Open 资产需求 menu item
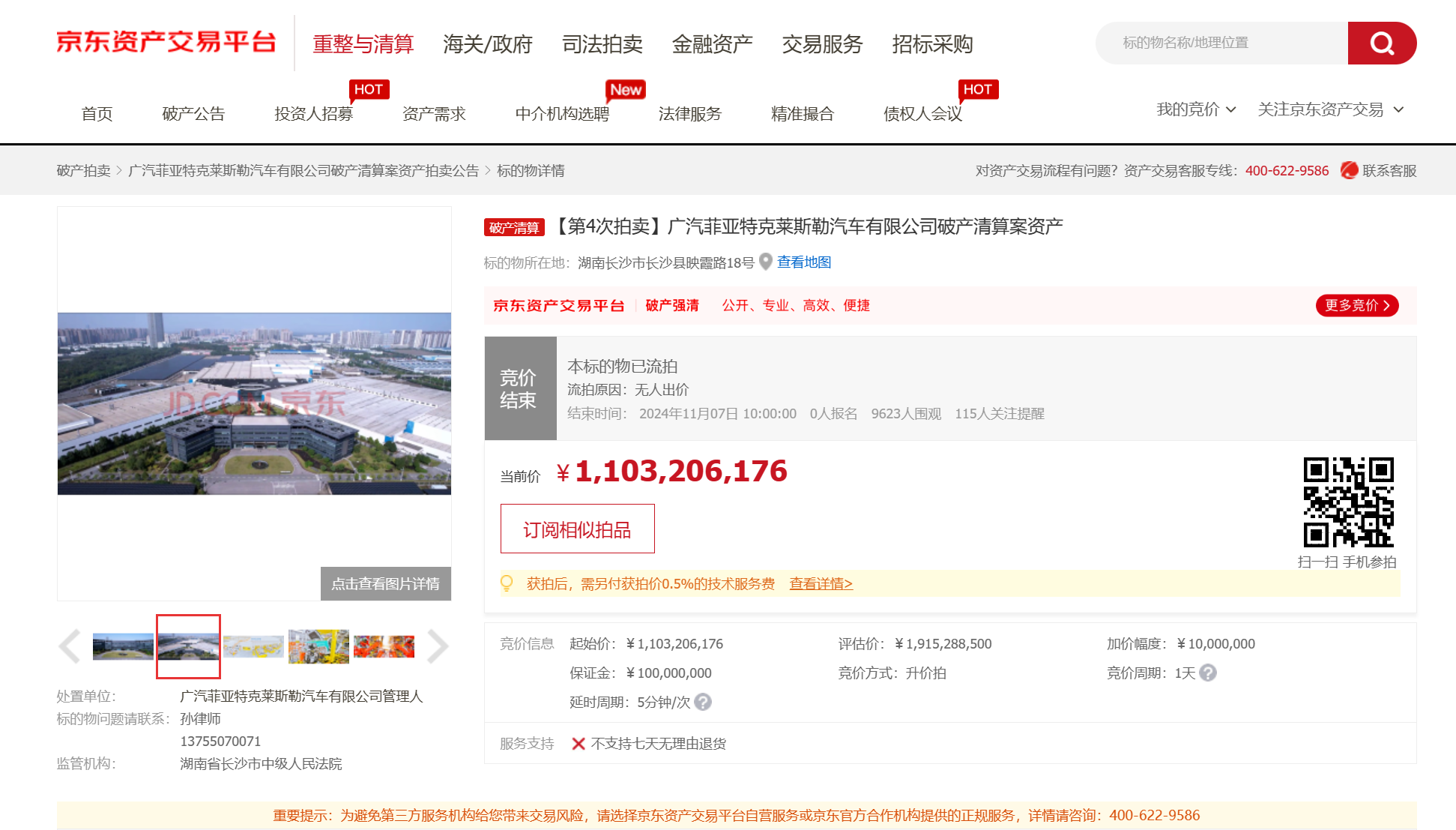 (x=435, y=114)
